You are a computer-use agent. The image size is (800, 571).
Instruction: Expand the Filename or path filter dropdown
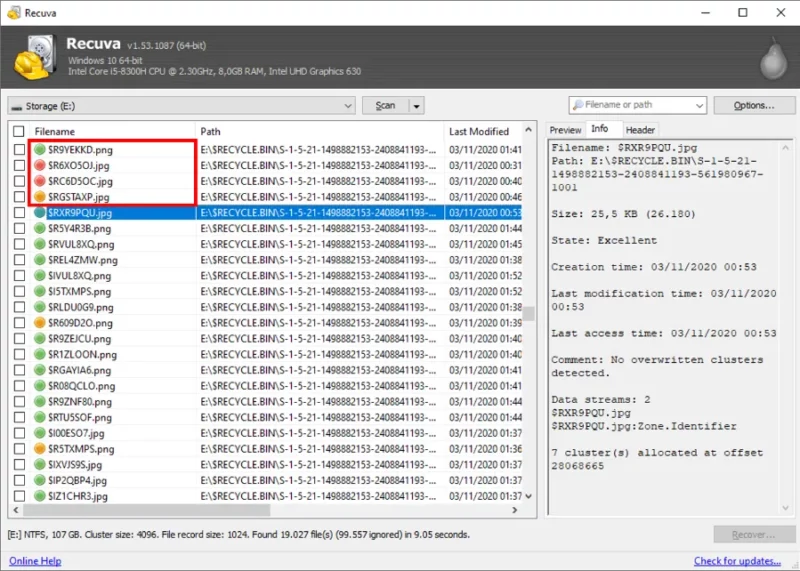(699, 106)
